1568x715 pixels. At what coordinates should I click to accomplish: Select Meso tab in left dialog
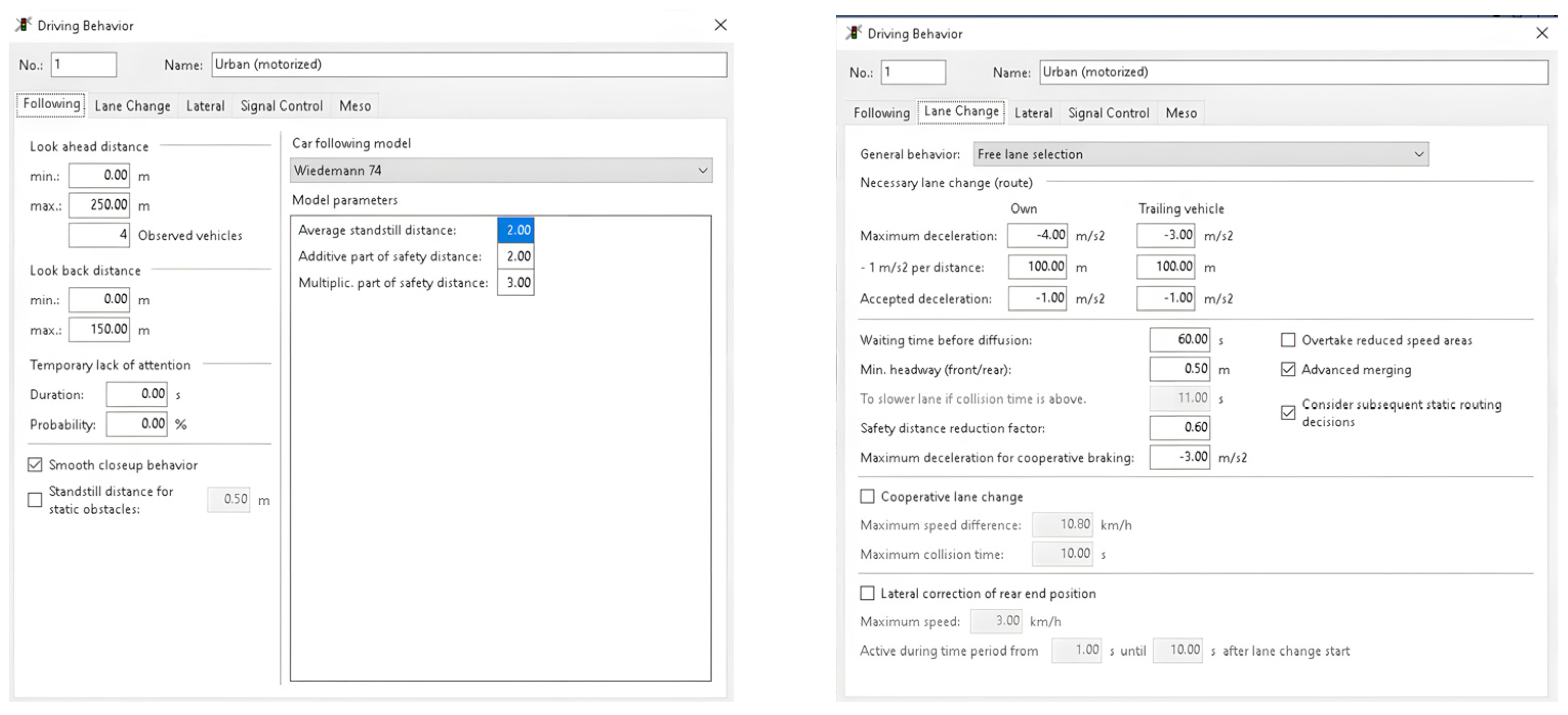tap(355, 106)
